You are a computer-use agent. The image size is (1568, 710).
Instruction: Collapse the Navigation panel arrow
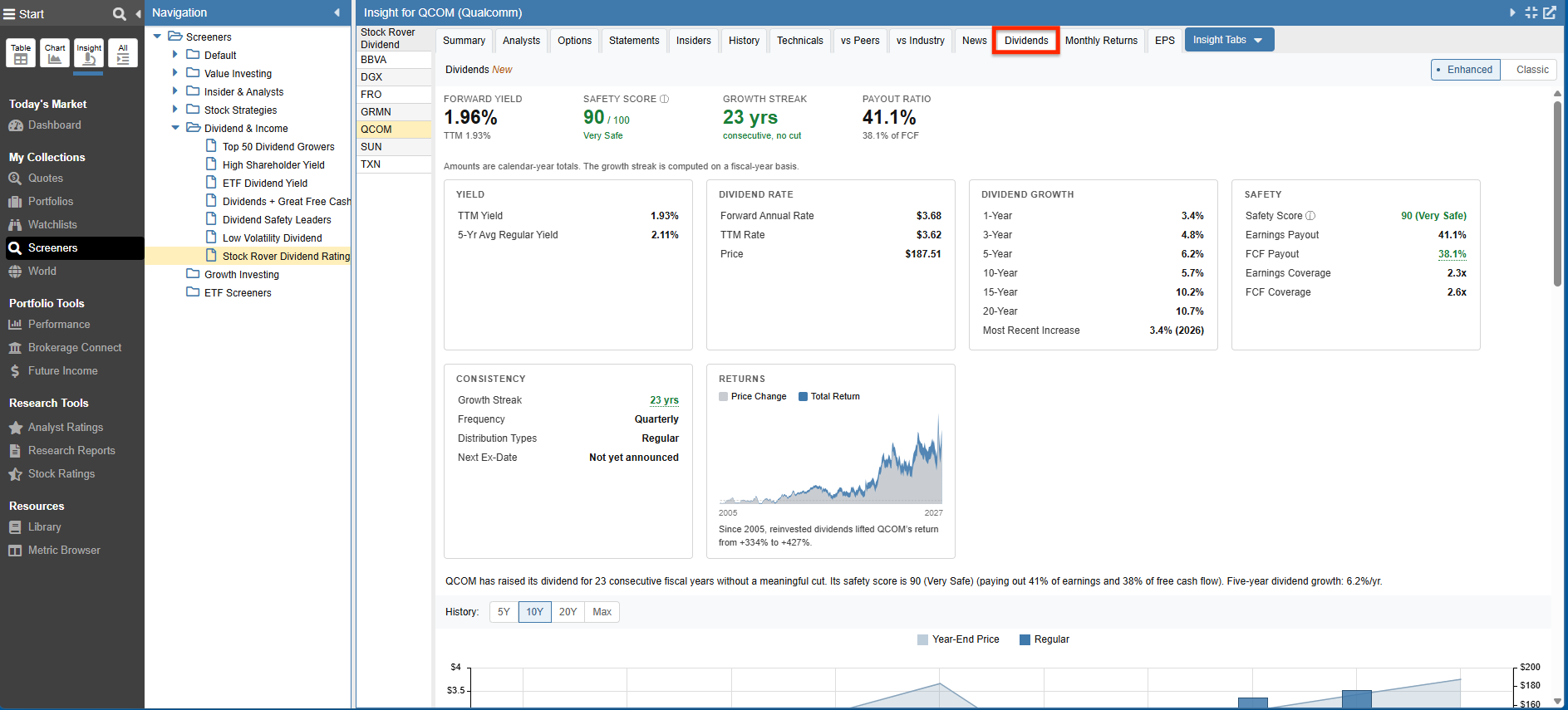(337, 12)
